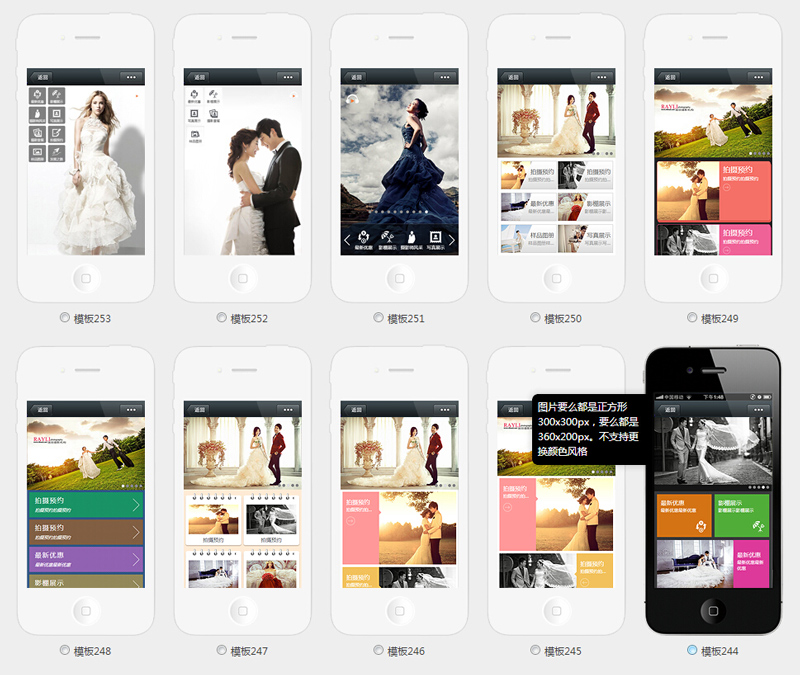Tap the 最新优惠 icon in template 251 bar
The width and height of the screenshot is (800, 675).
click(x=363, y=239)
